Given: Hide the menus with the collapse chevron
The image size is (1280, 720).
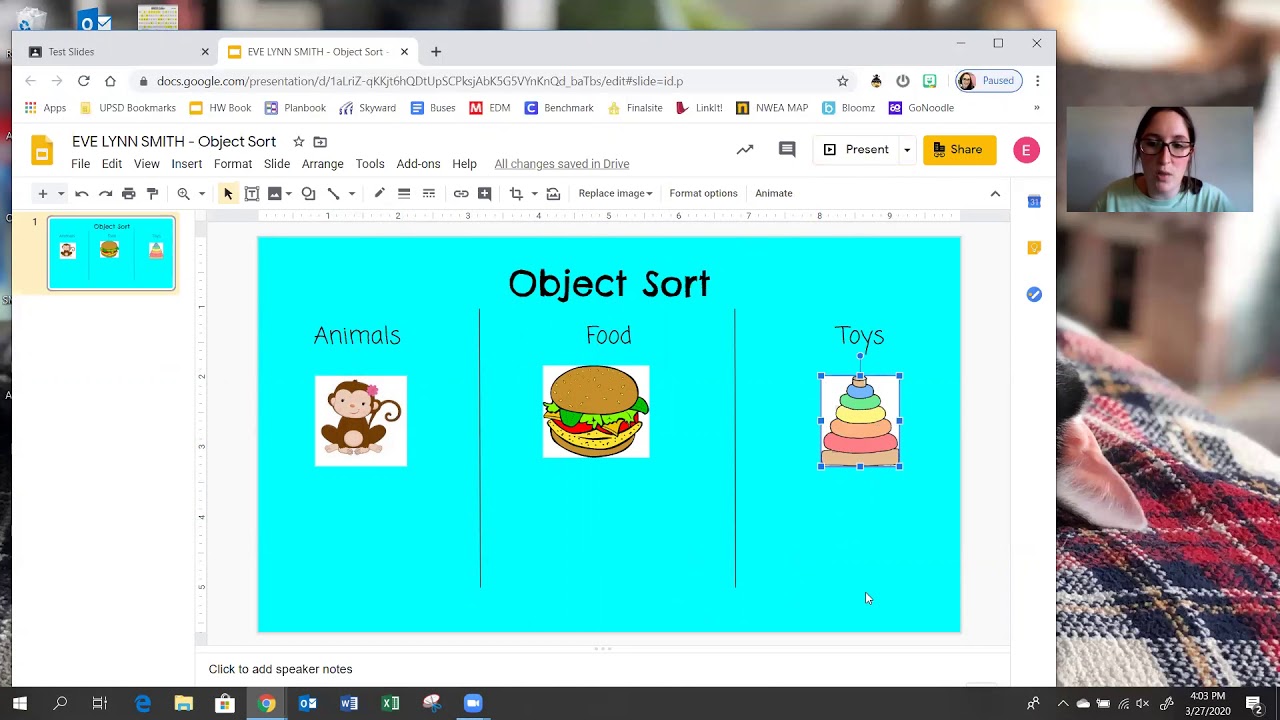Looking at the screenshot, I should (x=995, y=193).
